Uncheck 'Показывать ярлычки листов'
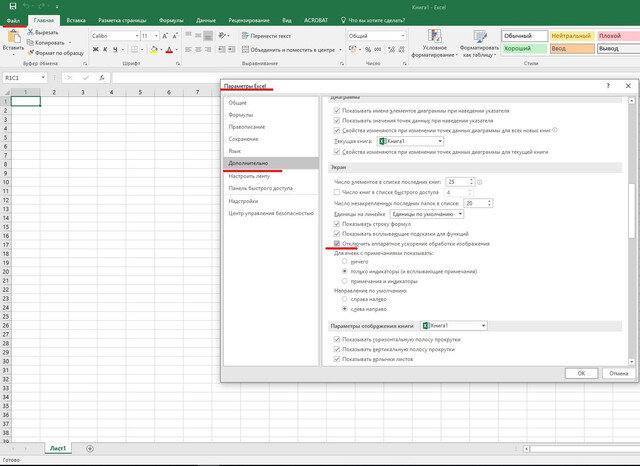Image resolution: width=640 pixels, height=466 pixels. (x=337, y=359)
